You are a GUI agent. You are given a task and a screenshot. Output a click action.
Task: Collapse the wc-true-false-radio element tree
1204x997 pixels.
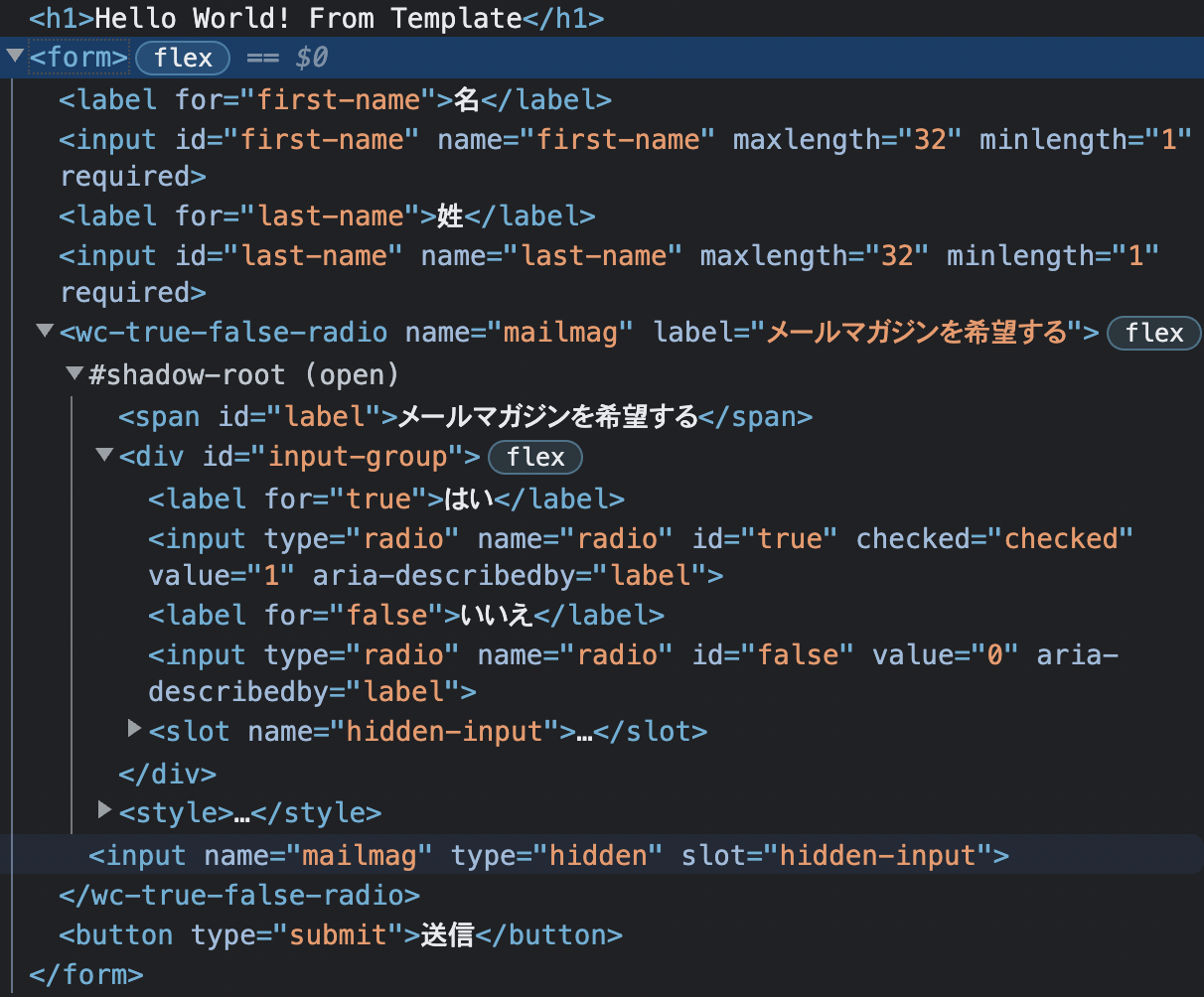pyautogui.click(x=45, y=332)
